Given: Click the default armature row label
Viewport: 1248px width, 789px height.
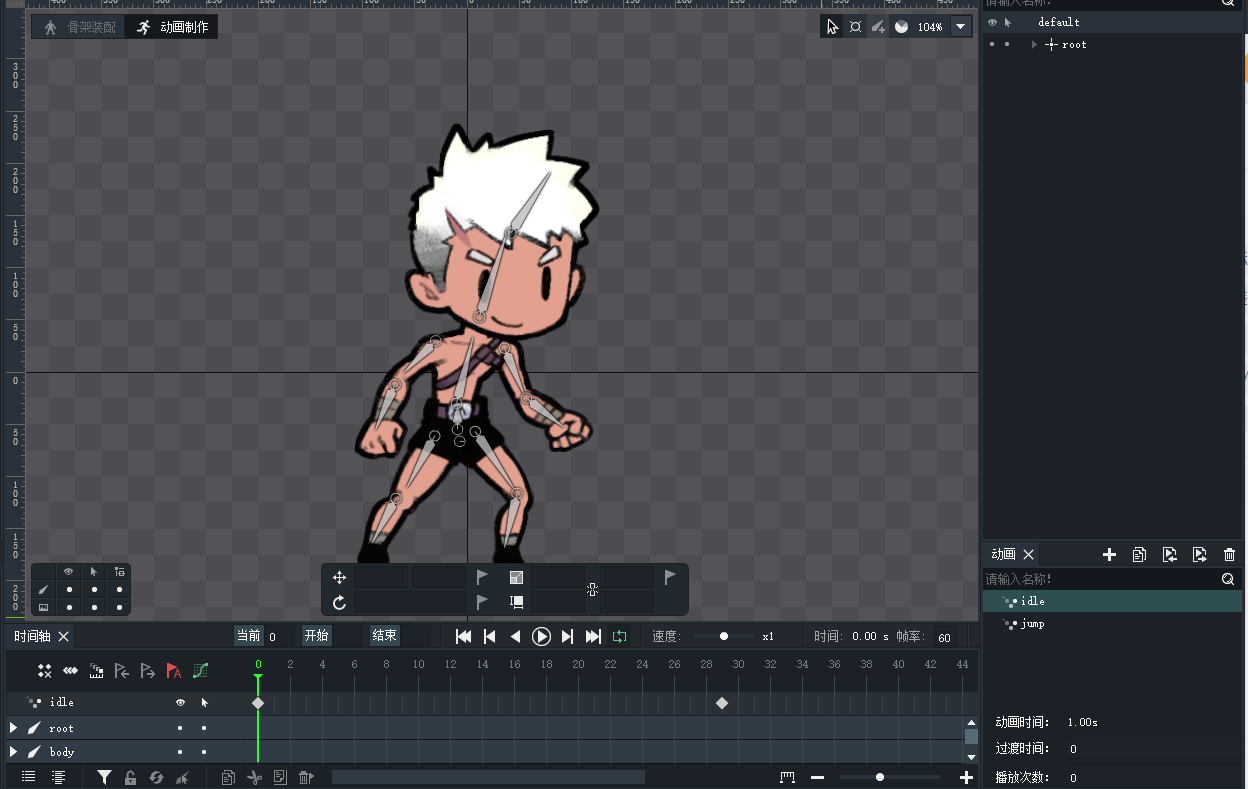Looking at the screenshot, I should click(1058, 22).
